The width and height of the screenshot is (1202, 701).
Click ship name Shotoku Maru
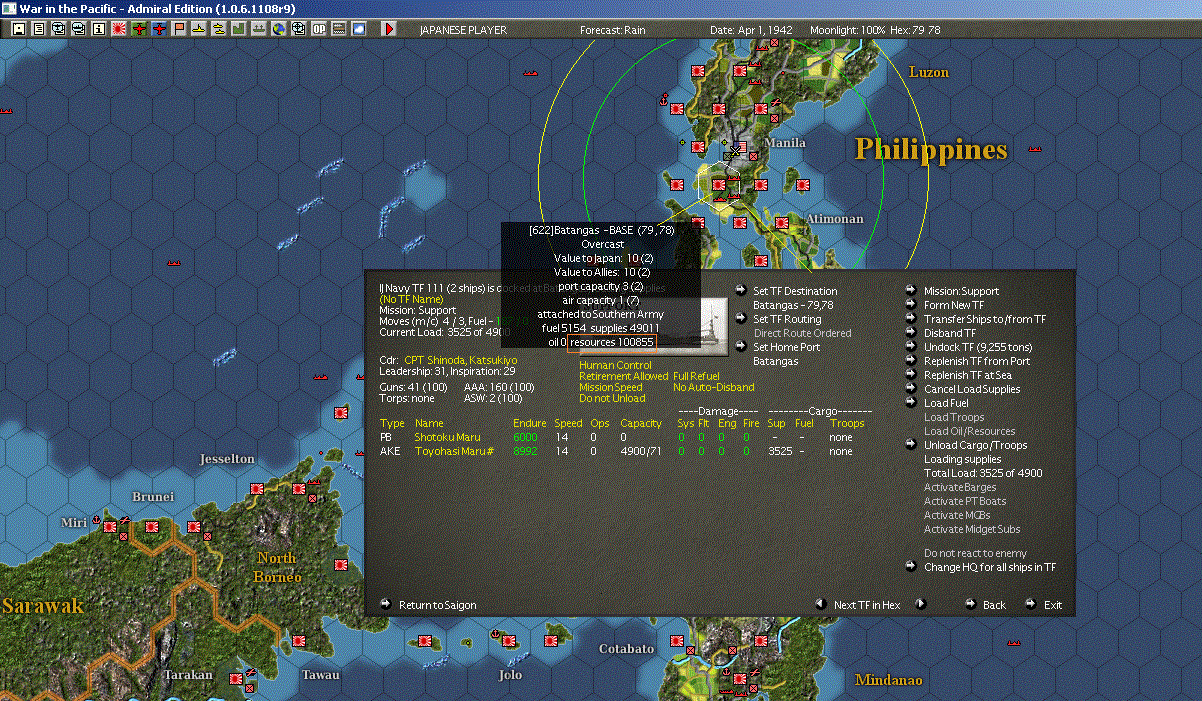[x=447, y=437]
